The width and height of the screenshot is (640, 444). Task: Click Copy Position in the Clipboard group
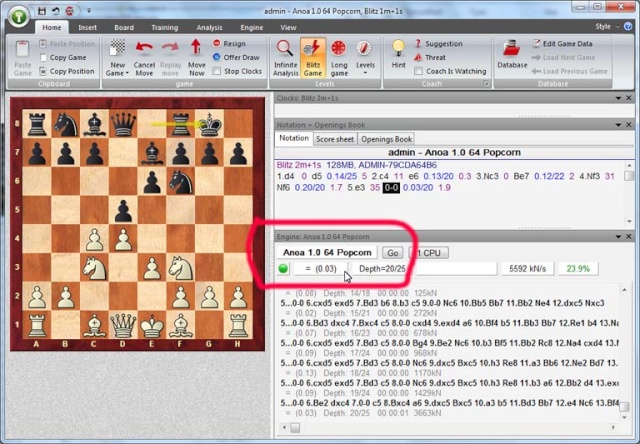[67, 71]
